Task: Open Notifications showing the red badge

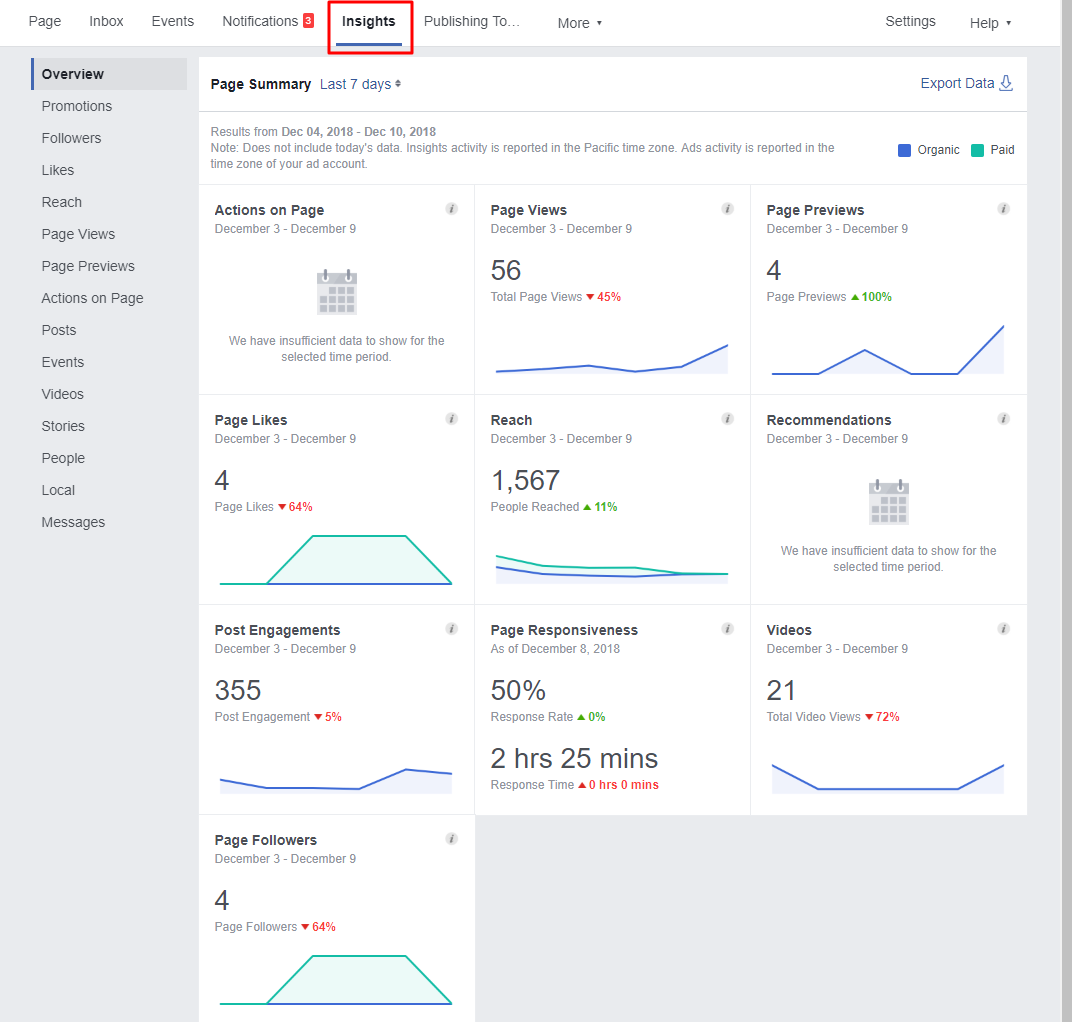Action: point(267,20)
